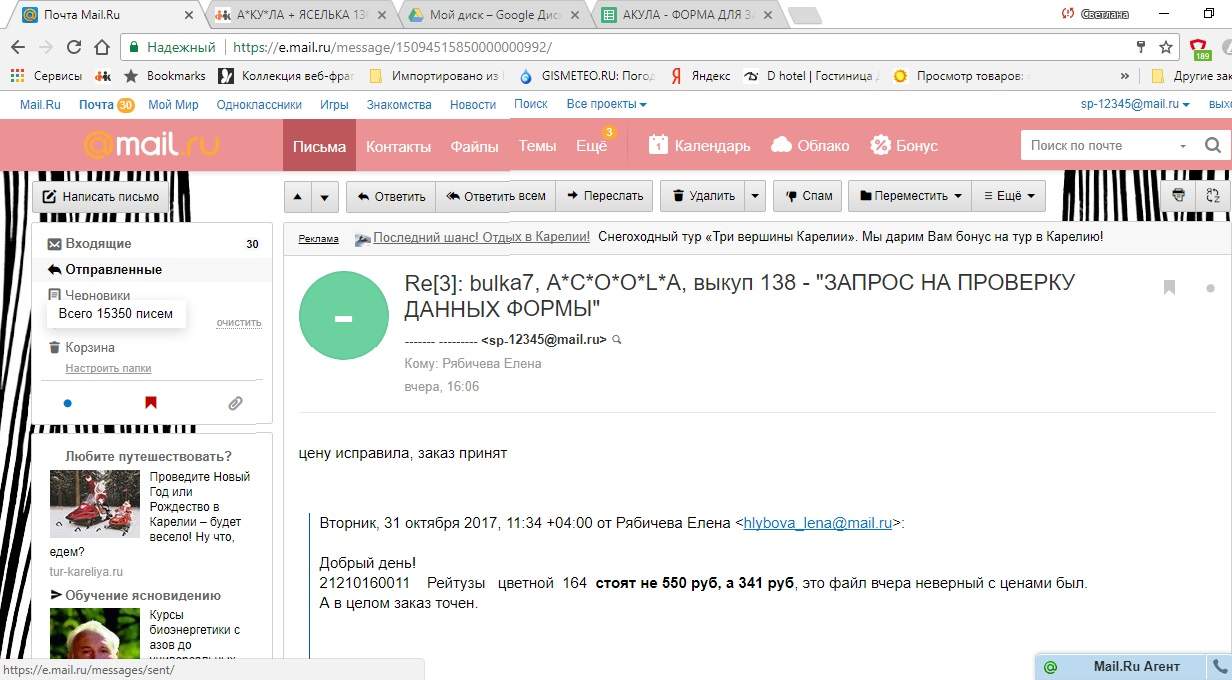Expand the Все проекты menu

click(x=607, y=104)
